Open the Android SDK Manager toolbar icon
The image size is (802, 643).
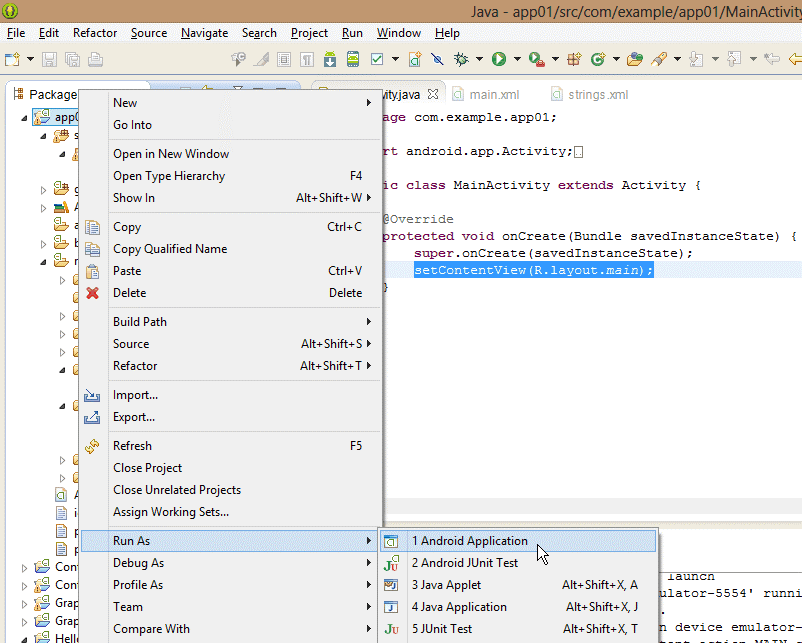[x=331, y=60]
